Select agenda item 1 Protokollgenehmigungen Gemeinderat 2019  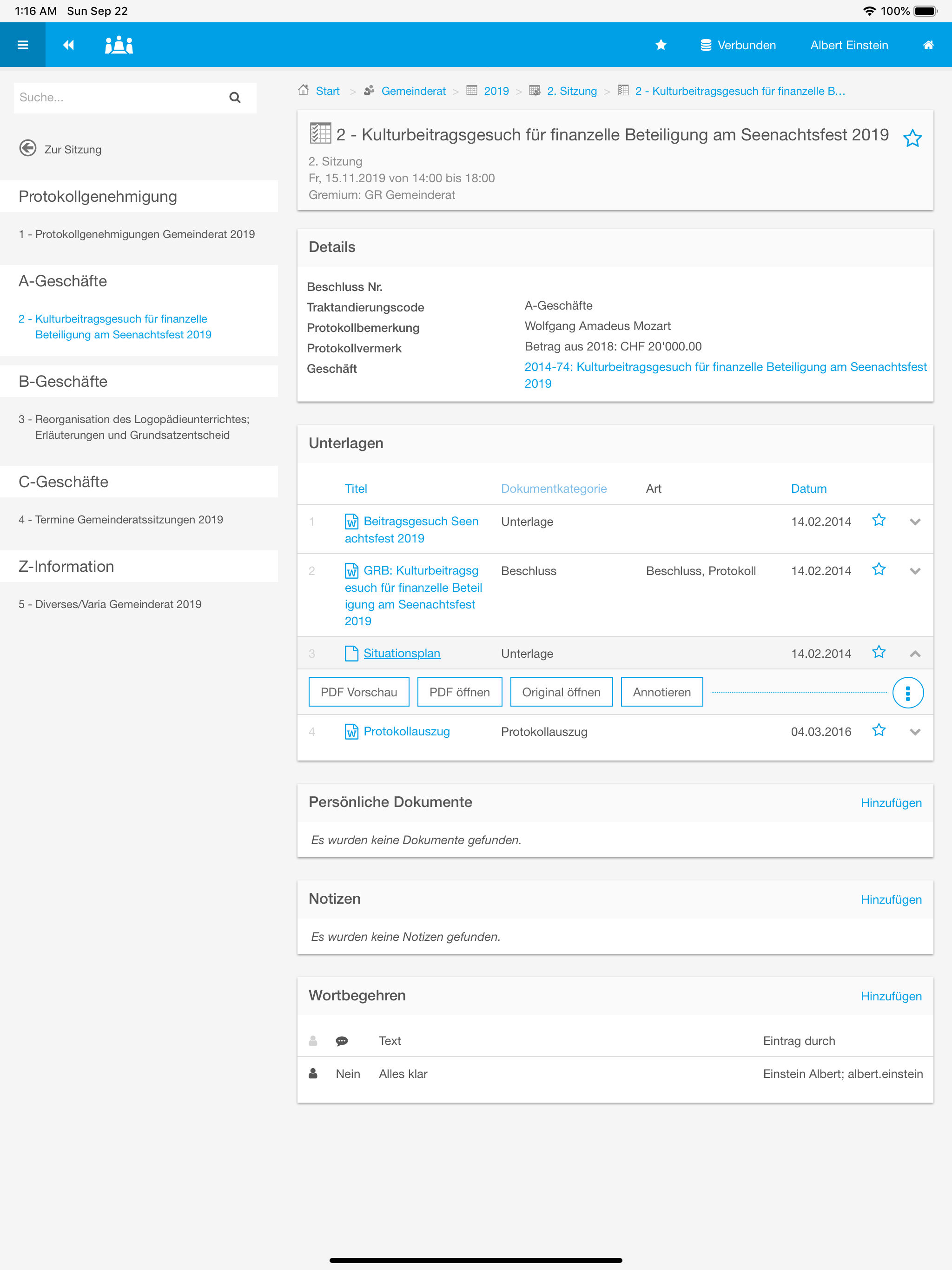point(137,234)
